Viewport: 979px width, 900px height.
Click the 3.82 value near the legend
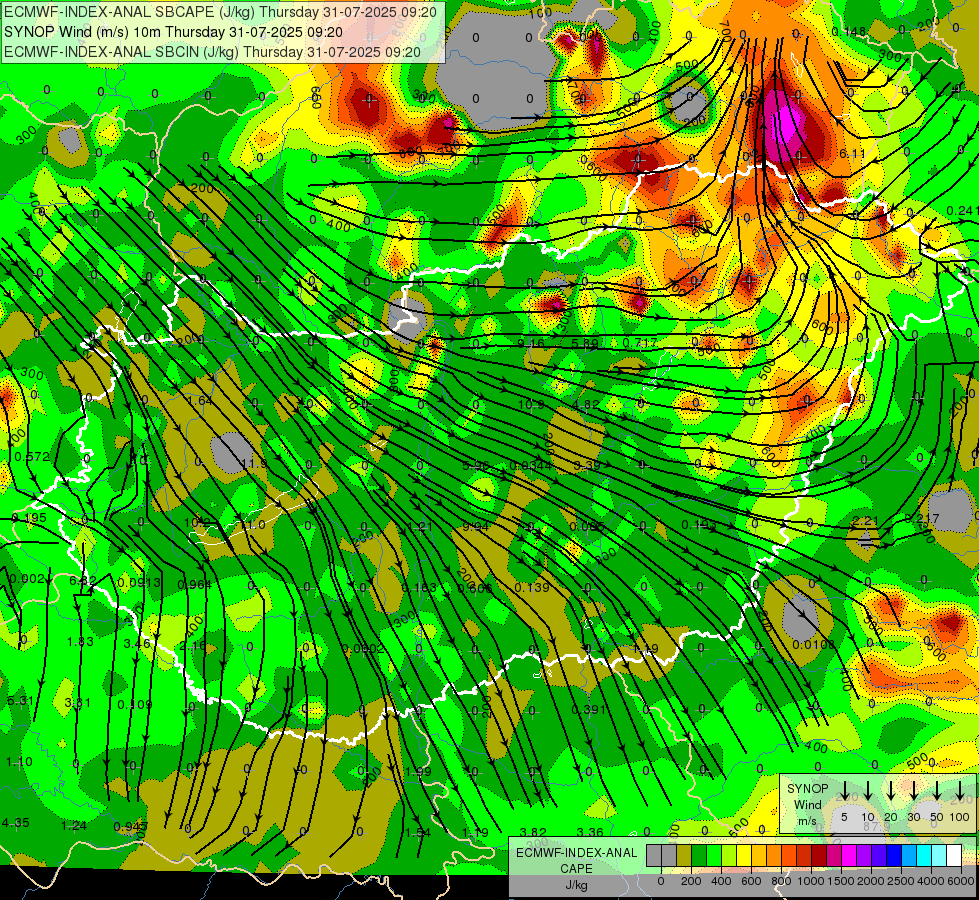click(533, 832)
